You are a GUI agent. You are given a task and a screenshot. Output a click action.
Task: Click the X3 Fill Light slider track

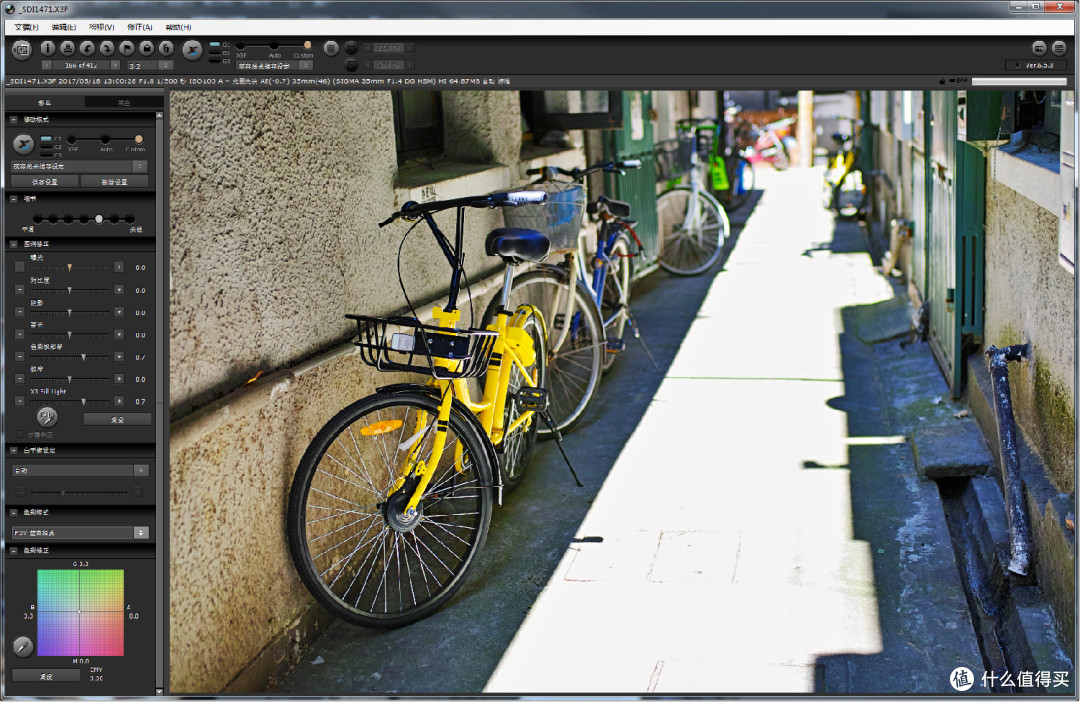pos(70,402)
